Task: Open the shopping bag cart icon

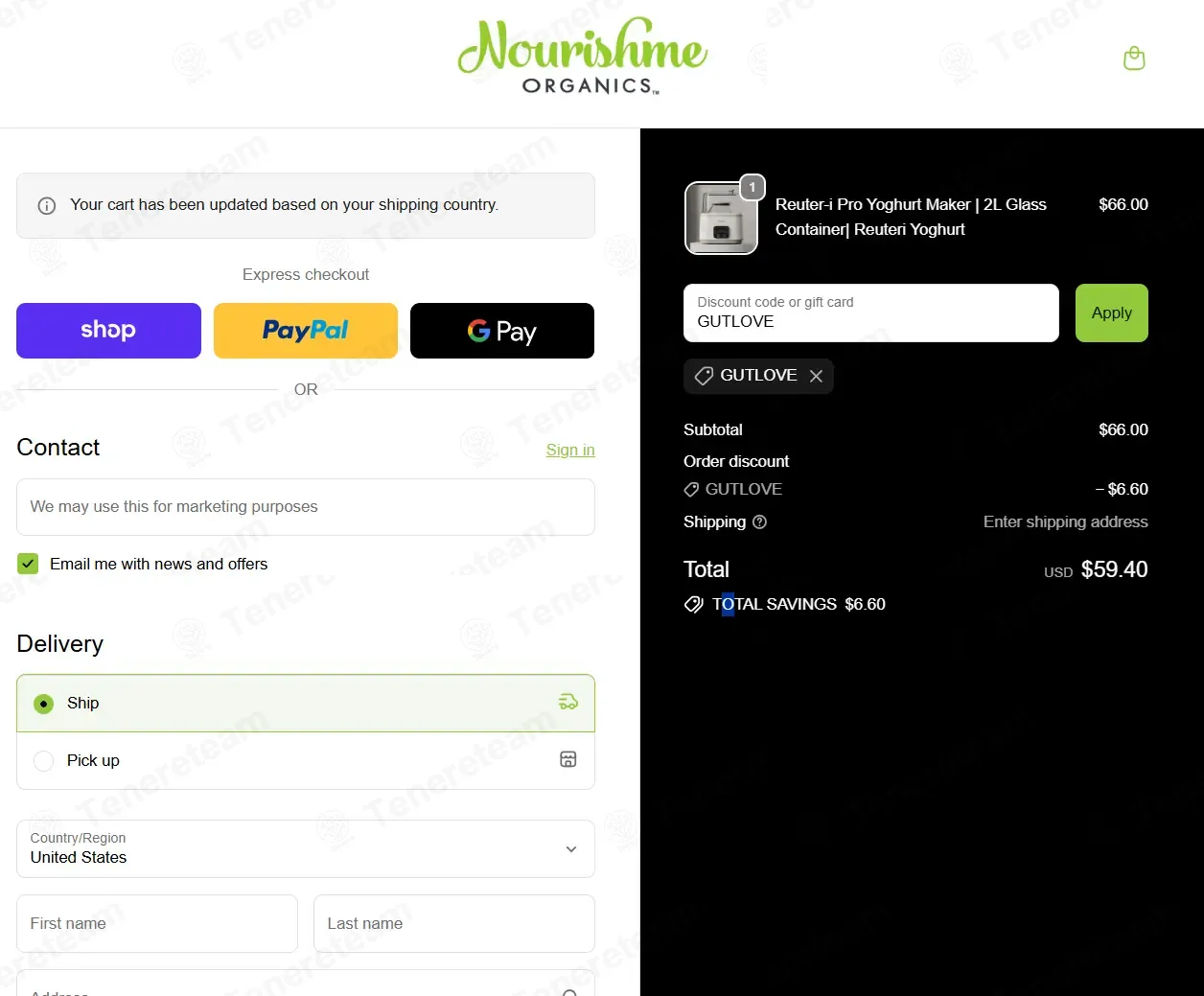Action: coord(1134,58)
